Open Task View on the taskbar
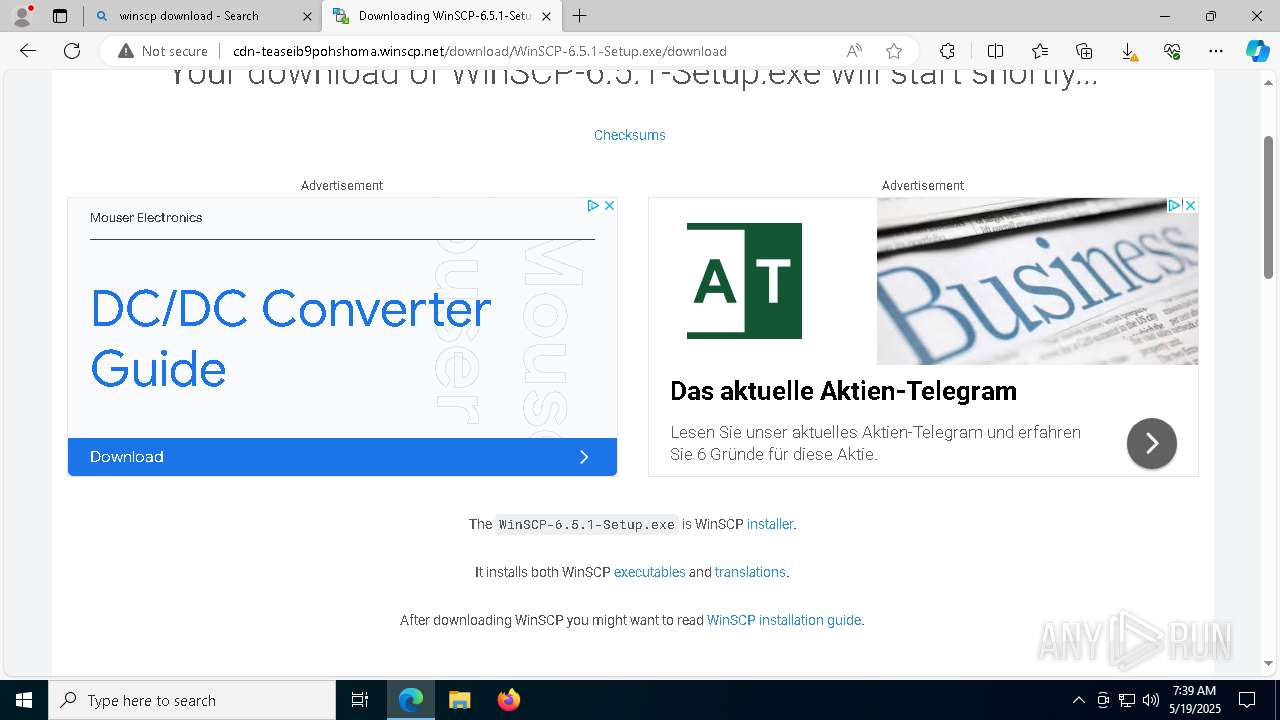Image resolution: width=1280 pixels, height=720 pixels. pos(360,700)
